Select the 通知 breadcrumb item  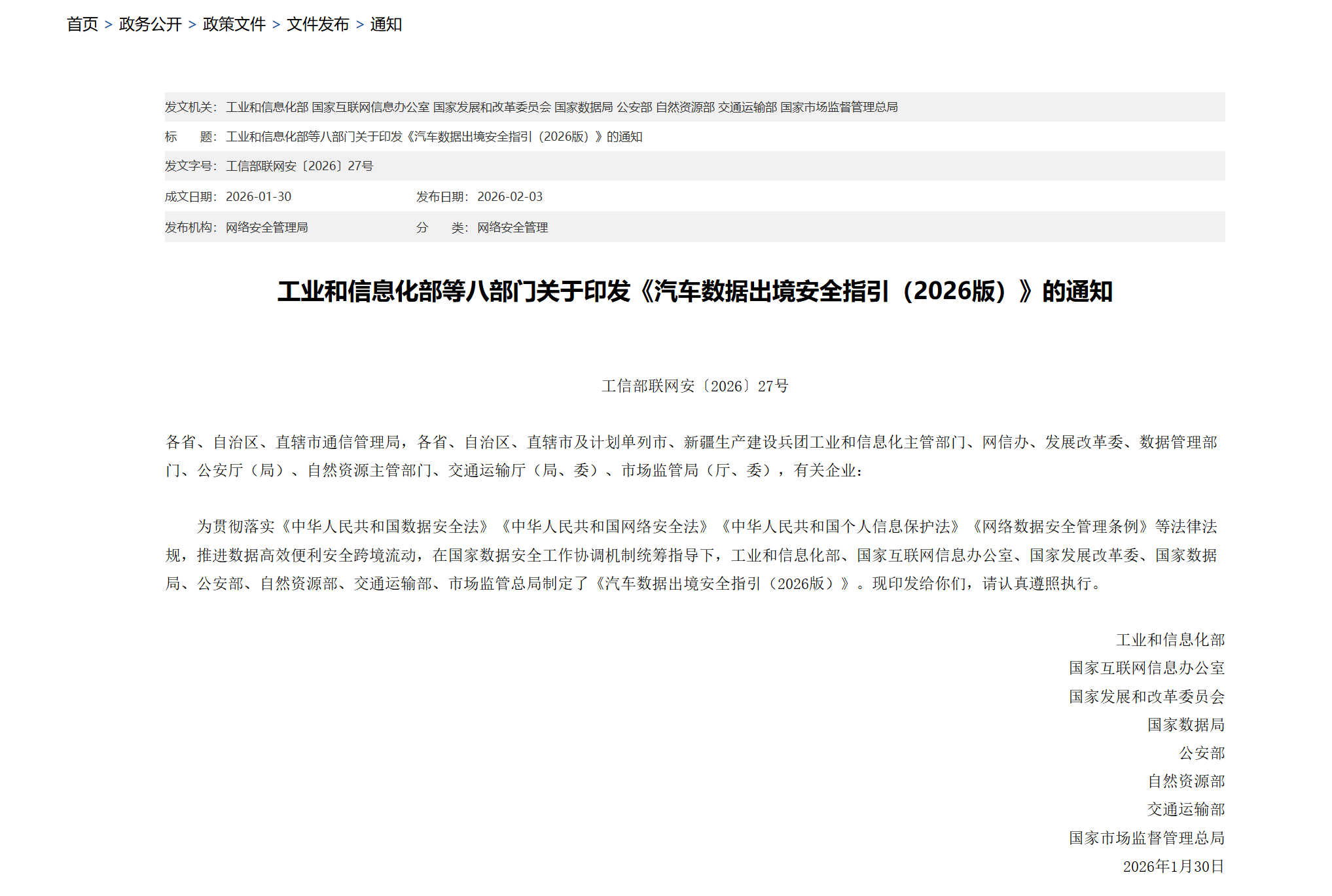pos(386,24)
